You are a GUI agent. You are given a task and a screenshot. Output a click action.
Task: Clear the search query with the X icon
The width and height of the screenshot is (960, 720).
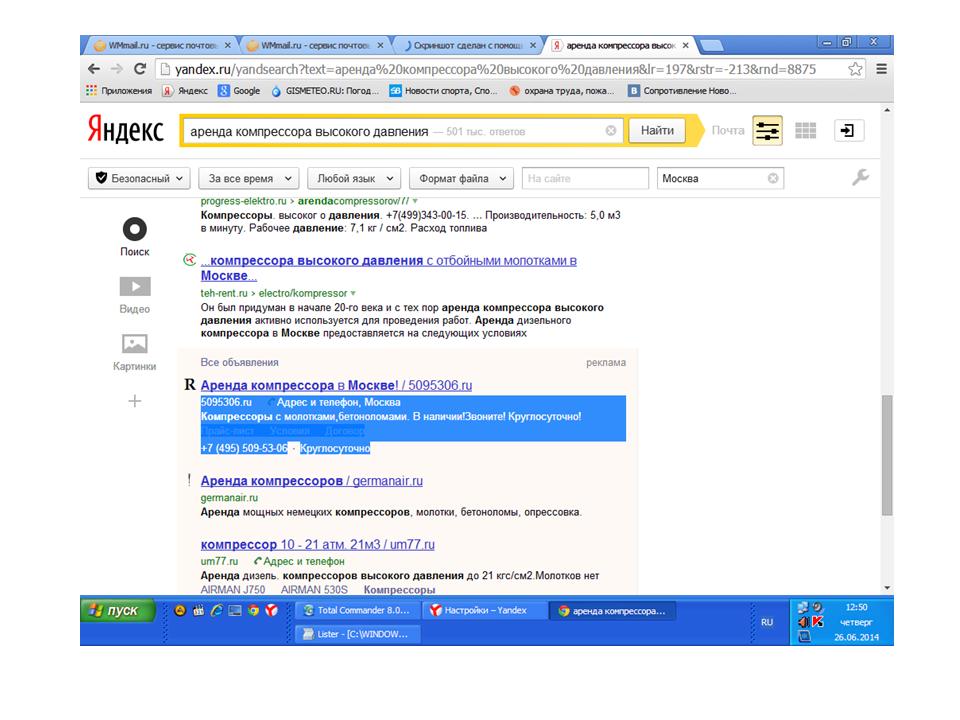point(610,130)
